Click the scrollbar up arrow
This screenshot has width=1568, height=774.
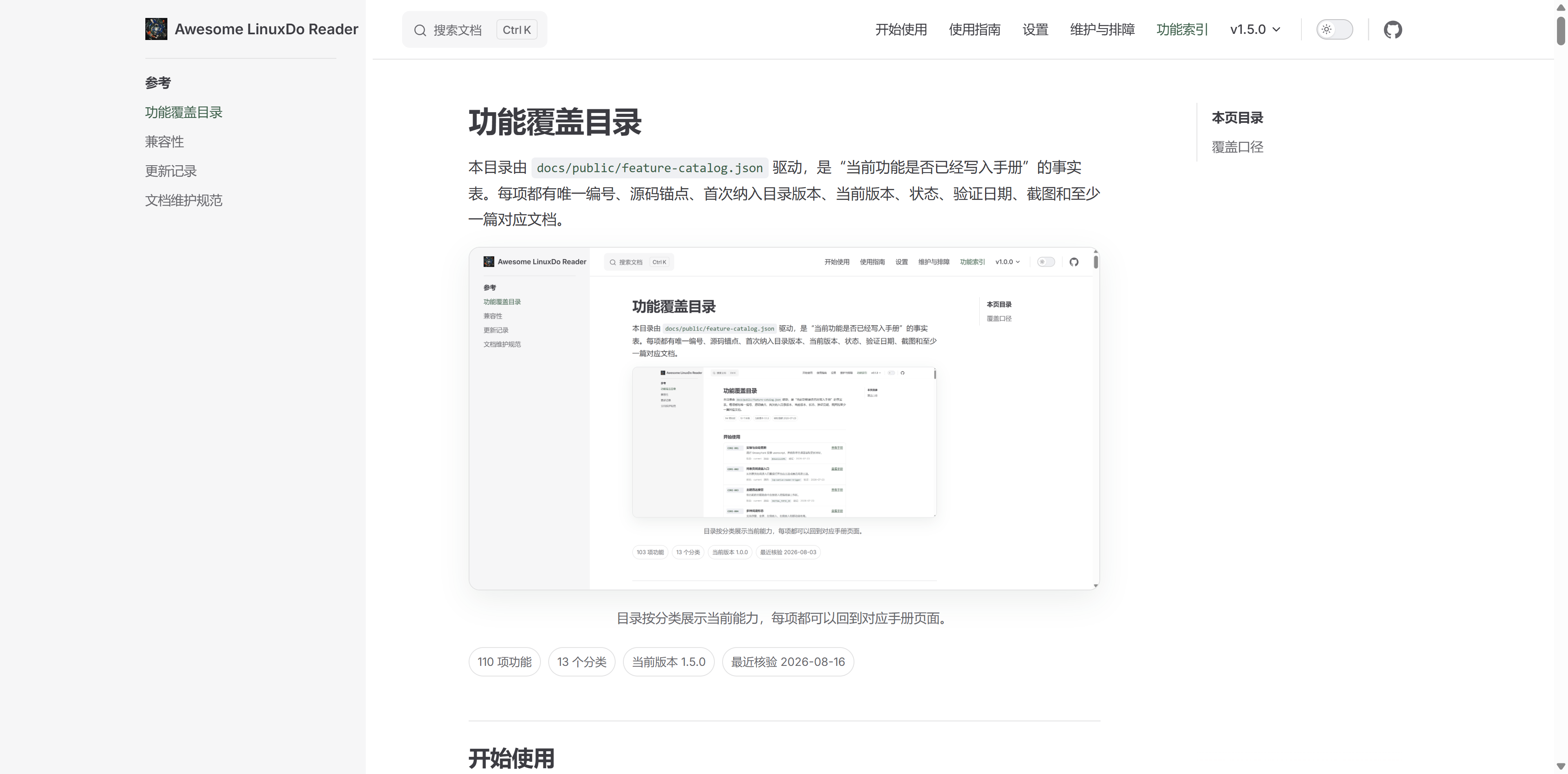(x=1561, y=7)
